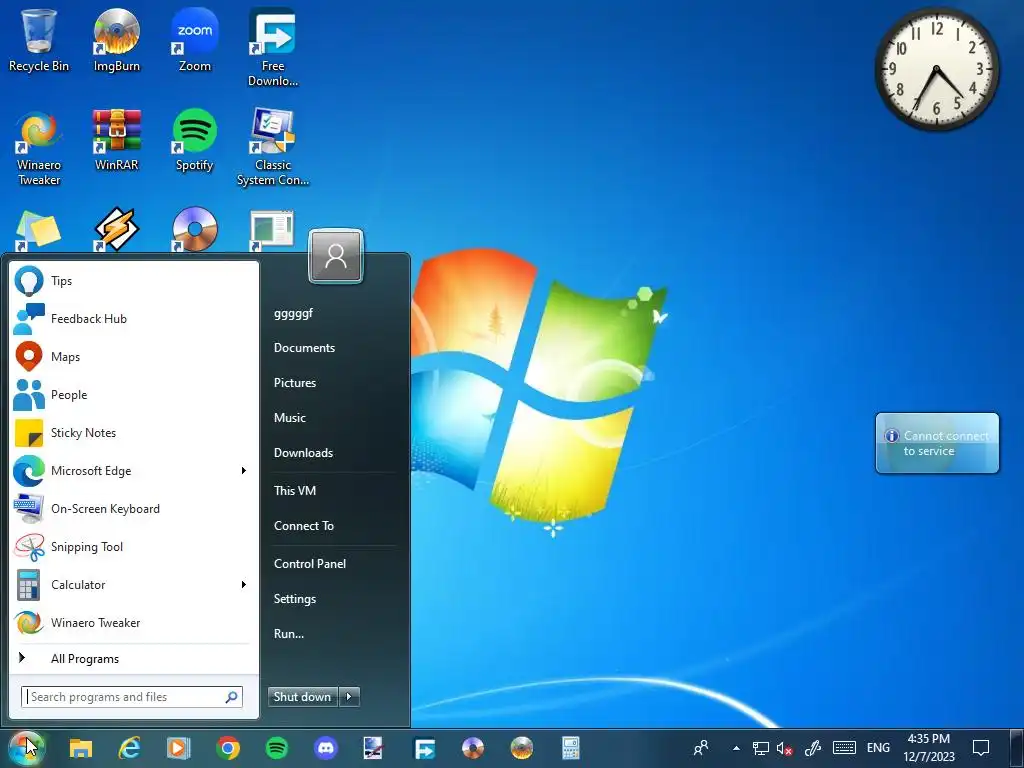Open Documents from the Start menu

pyautogui.click(x=304, y=348)
